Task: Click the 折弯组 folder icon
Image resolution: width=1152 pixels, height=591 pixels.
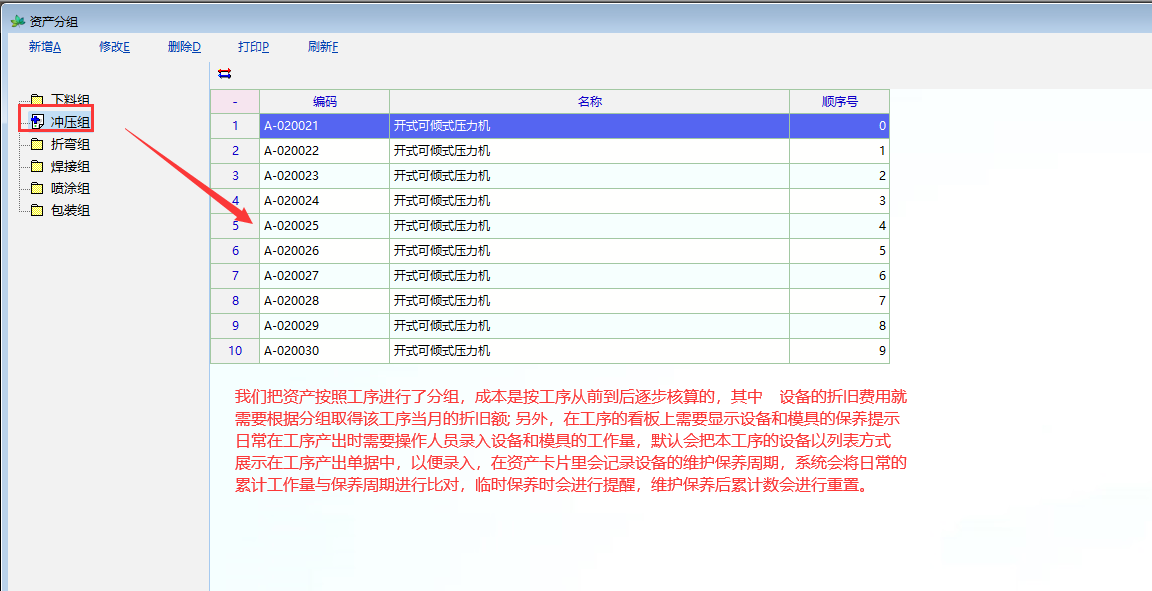Action: (37, 144)
